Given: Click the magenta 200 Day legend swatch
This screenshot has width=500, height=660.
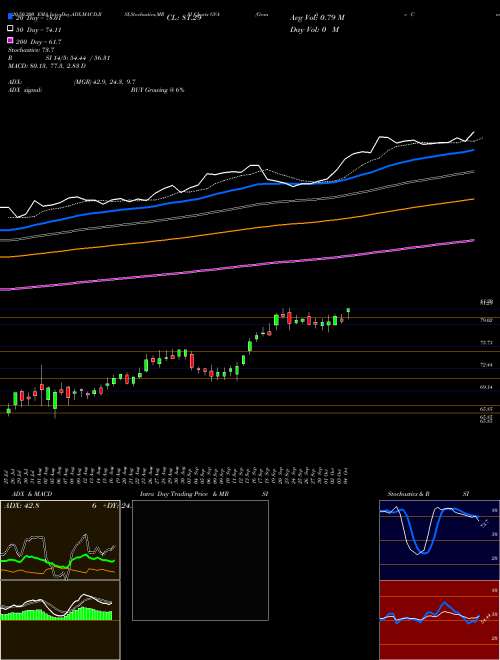Looking at the screenshot, I should 10,41.
